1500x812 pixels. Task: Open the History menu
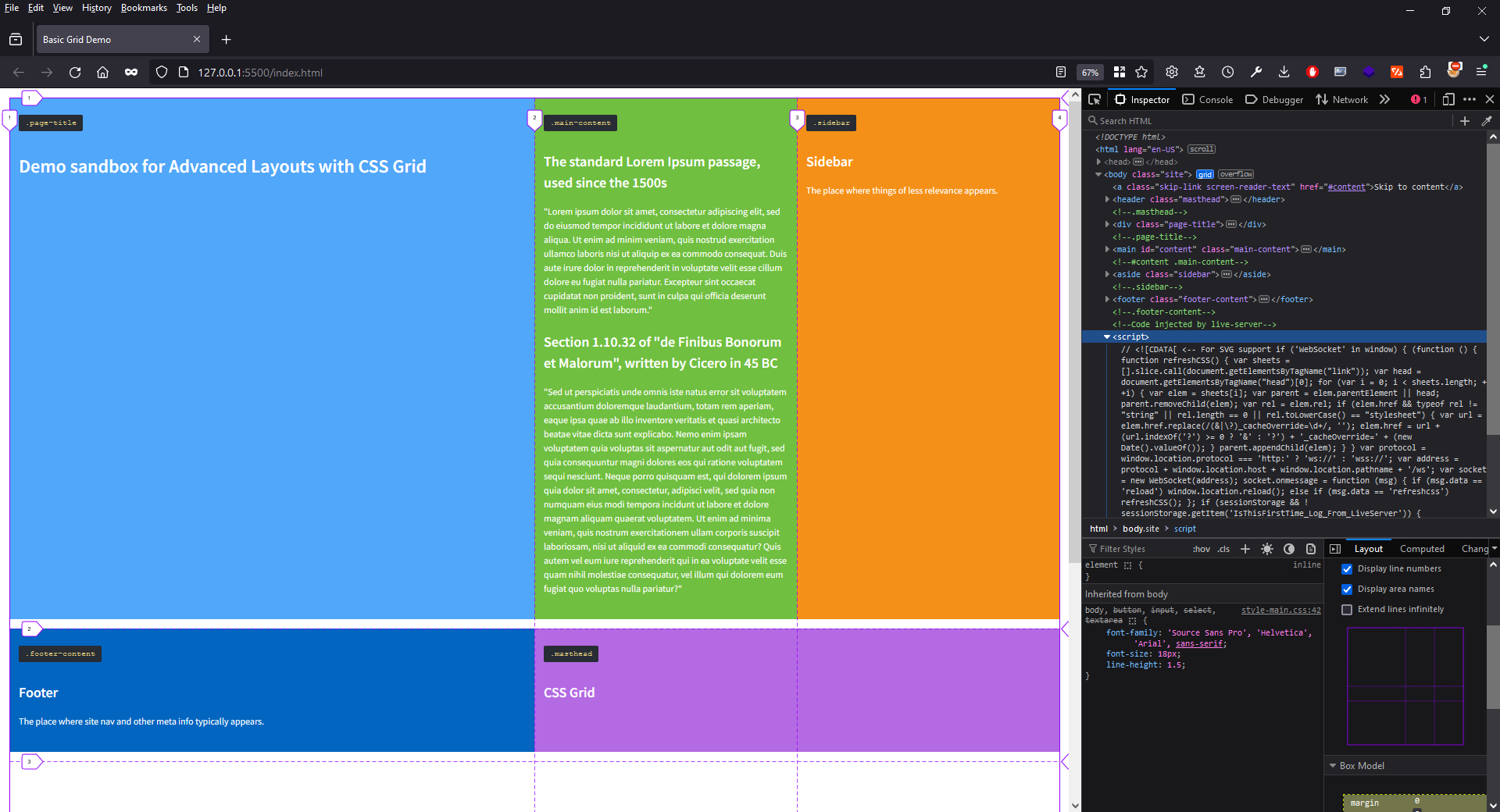[96, 8]
